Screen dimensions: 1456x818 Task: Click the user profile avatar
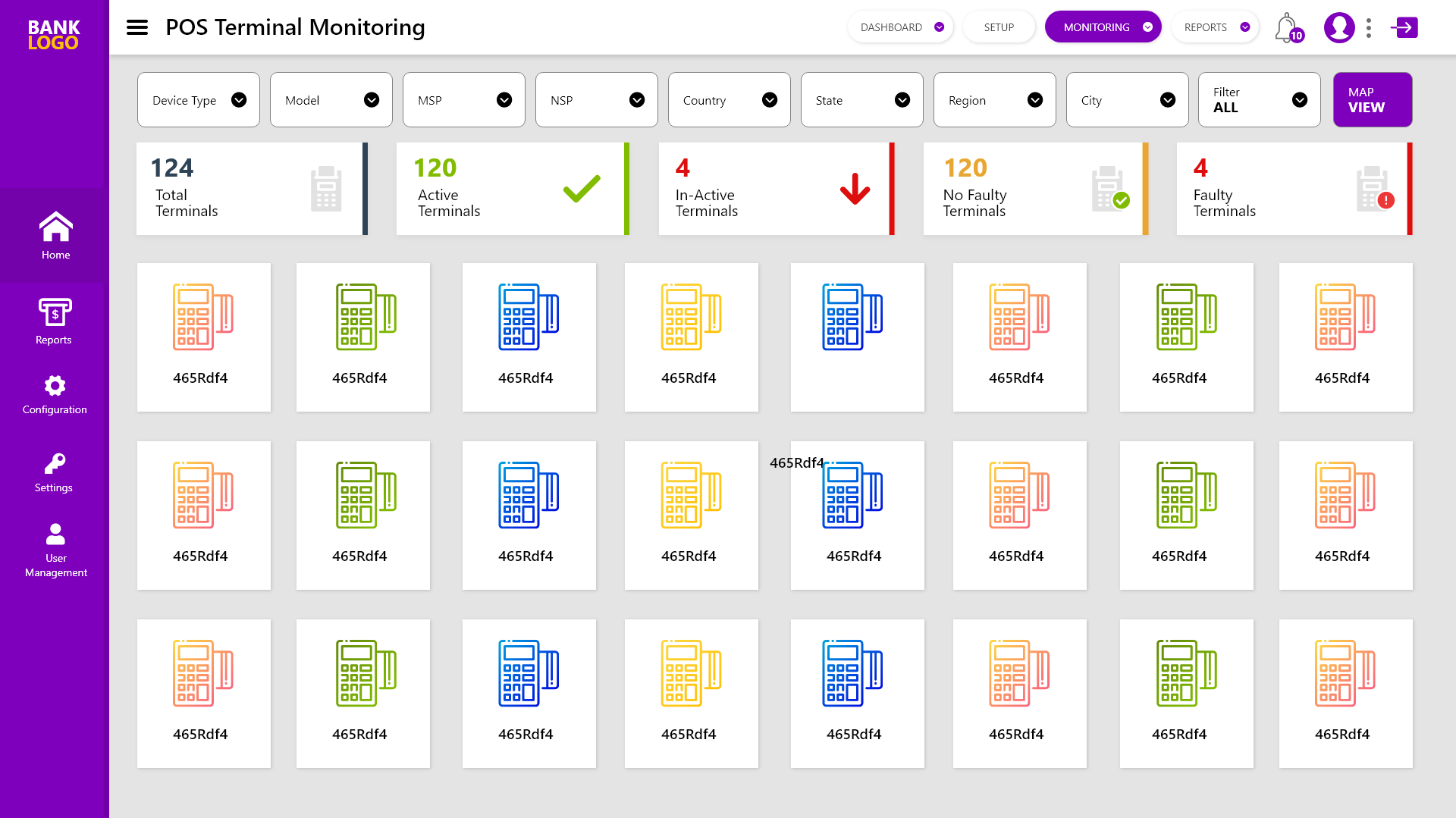click(1338, 28)
